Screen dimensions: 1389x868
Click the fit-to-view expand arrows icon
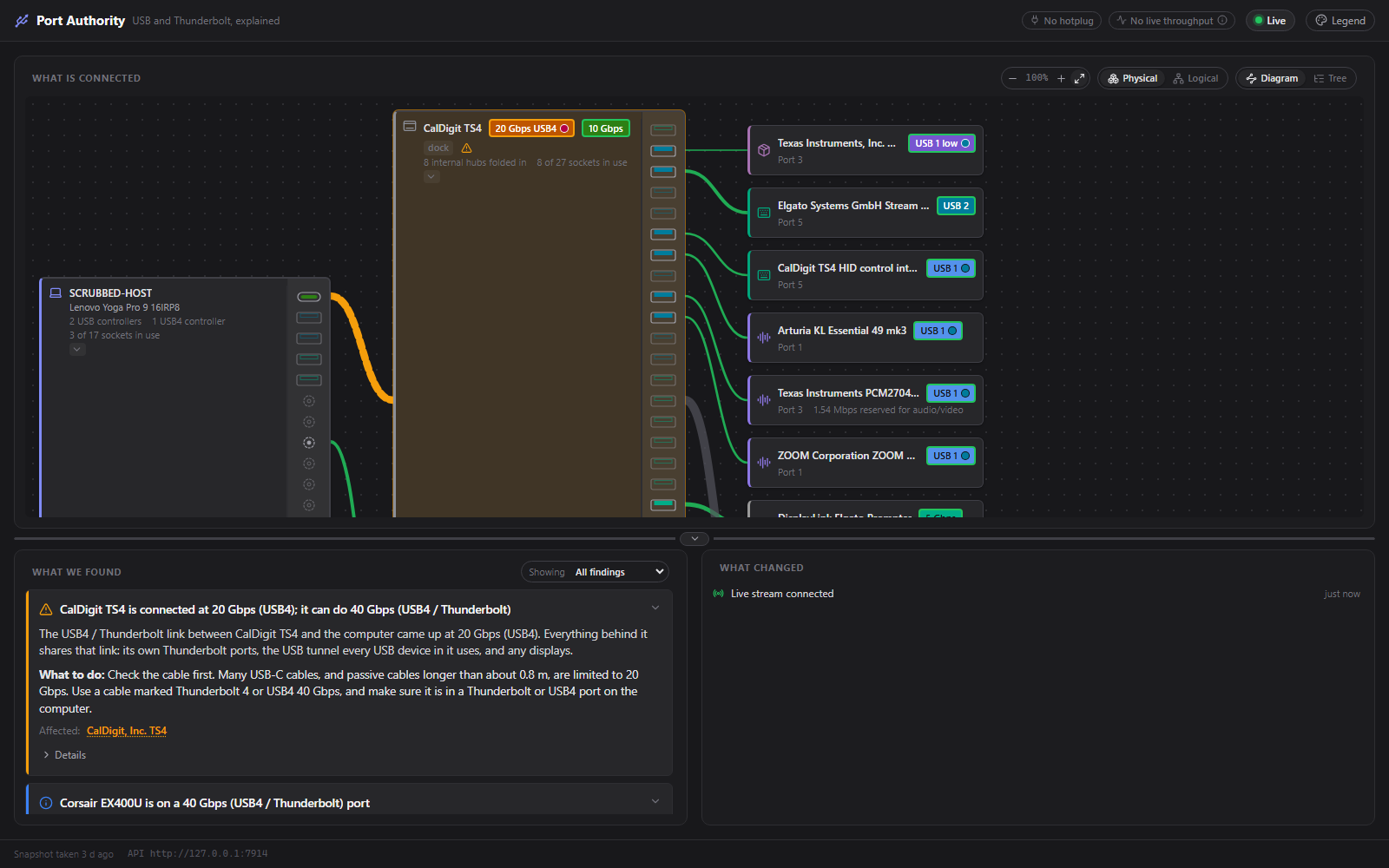click(x=1079, y=78)
